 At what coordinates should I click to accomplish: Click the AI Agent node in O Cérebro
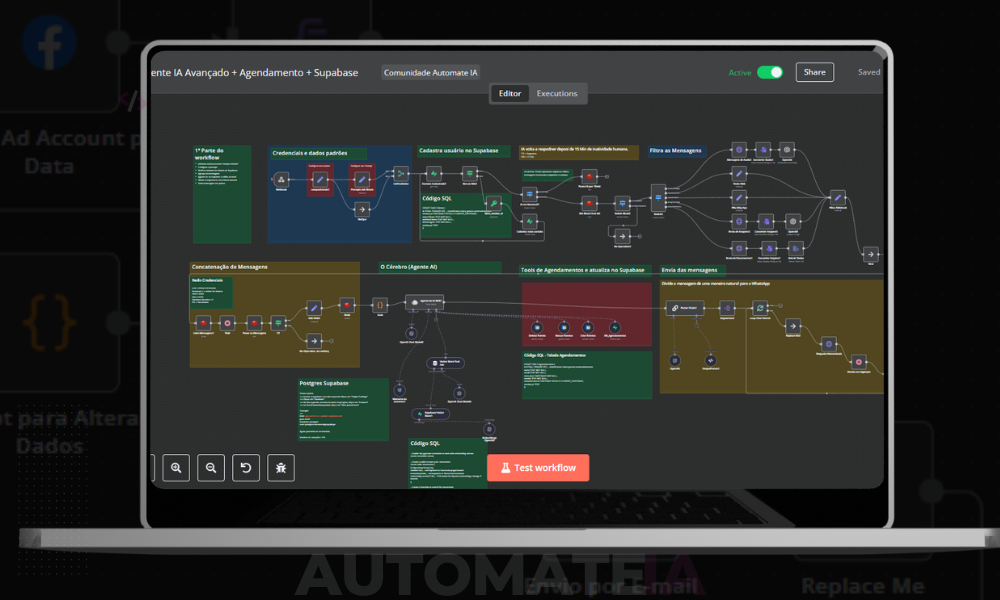(x=424, y=302)
